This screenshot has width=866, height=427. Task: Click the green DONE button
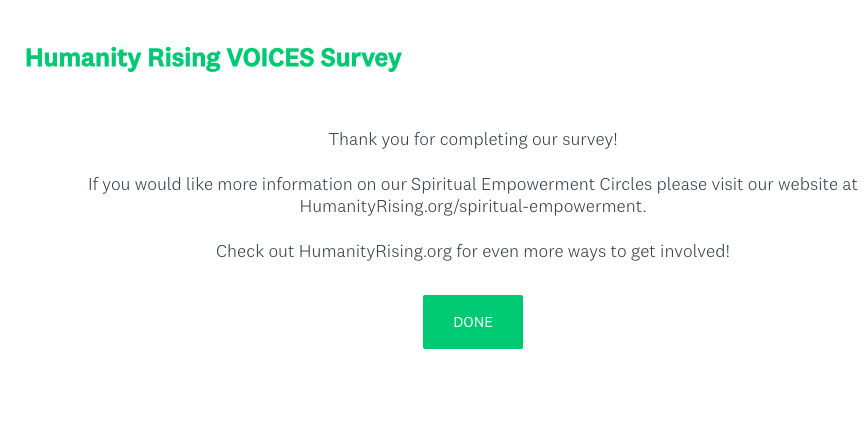click(472, 322)
